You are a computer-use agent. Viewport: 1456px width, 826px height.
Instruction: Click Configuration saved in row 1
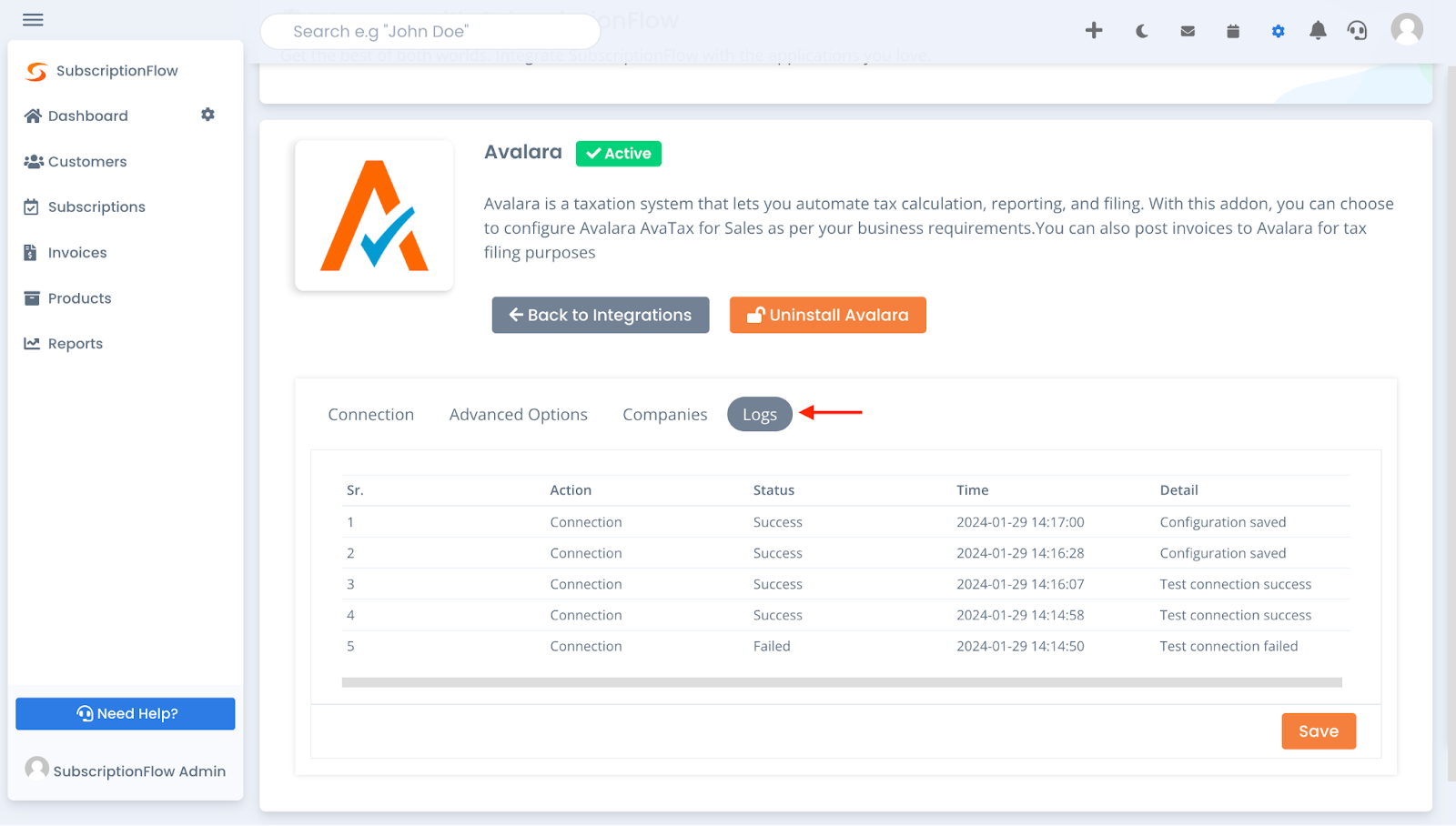pos(1223,522)
